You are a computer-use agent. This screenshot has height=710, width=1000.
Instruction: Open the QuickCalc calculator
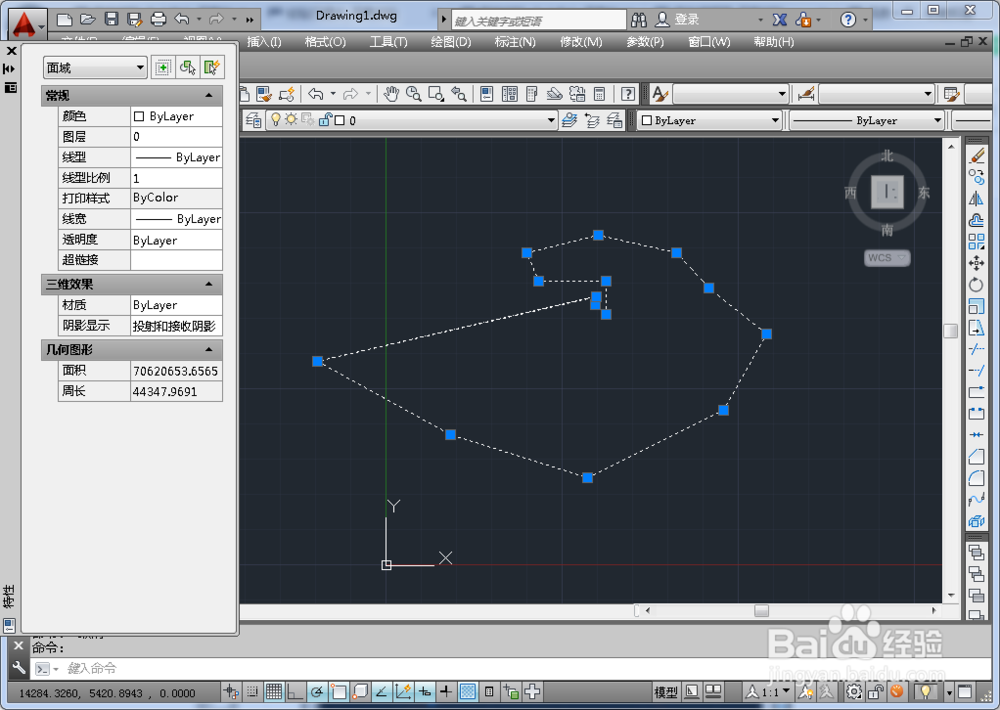[x=599, y=94]
